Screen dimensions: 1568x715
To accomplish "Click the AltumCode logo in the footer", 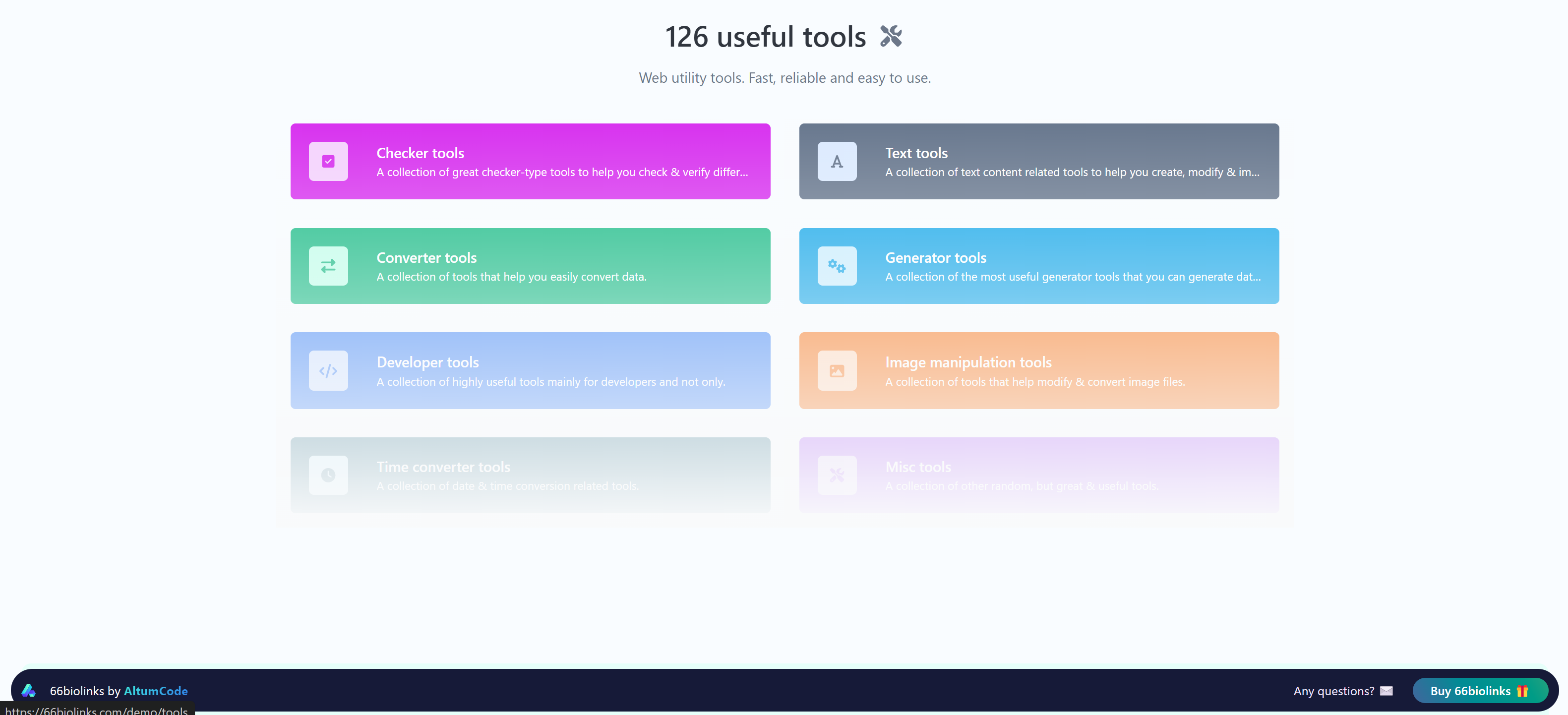I will (28, 690).
